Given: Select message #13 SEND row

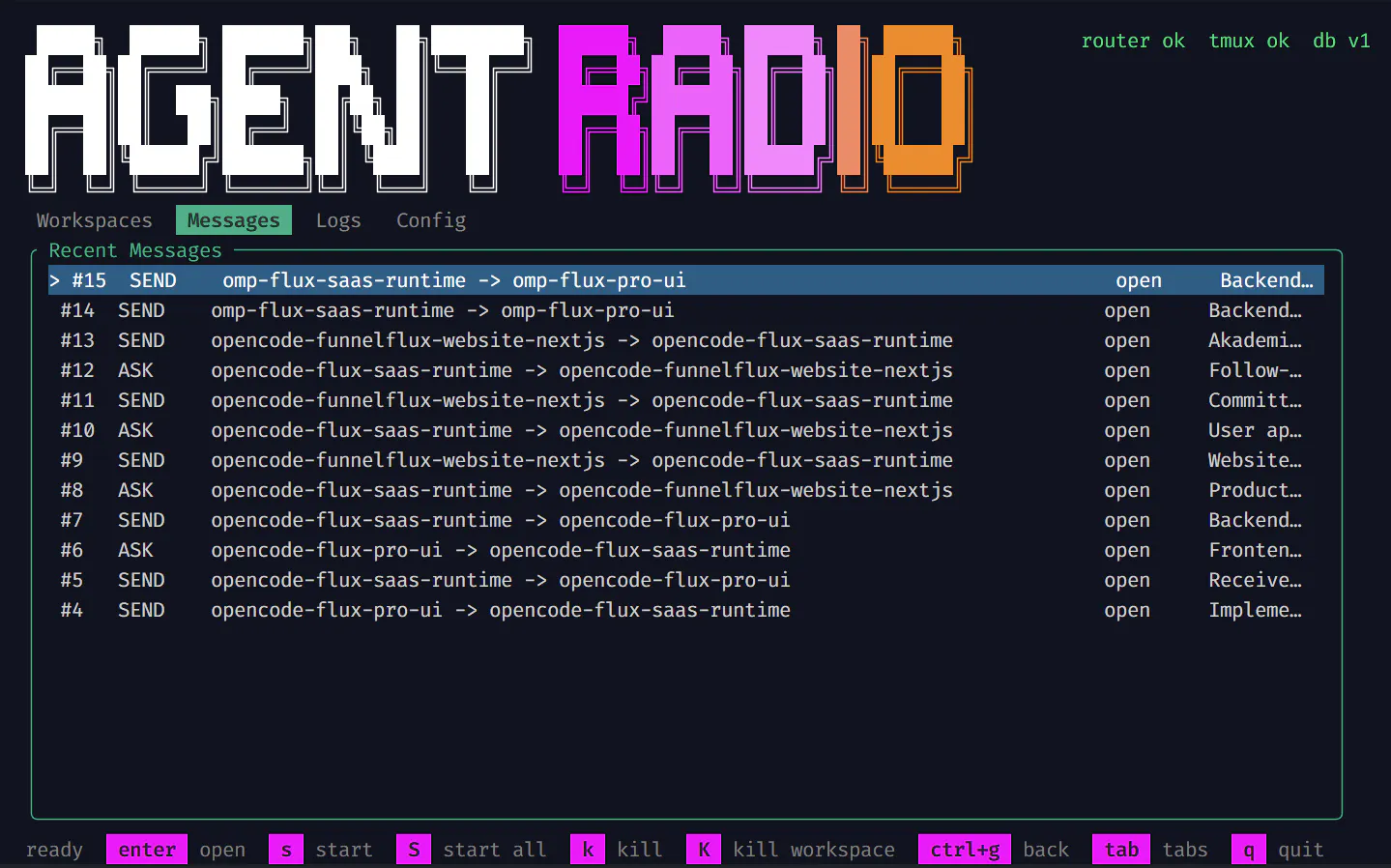Looking at the screenshot, I should pyautogui.click(x=686, y=340).
